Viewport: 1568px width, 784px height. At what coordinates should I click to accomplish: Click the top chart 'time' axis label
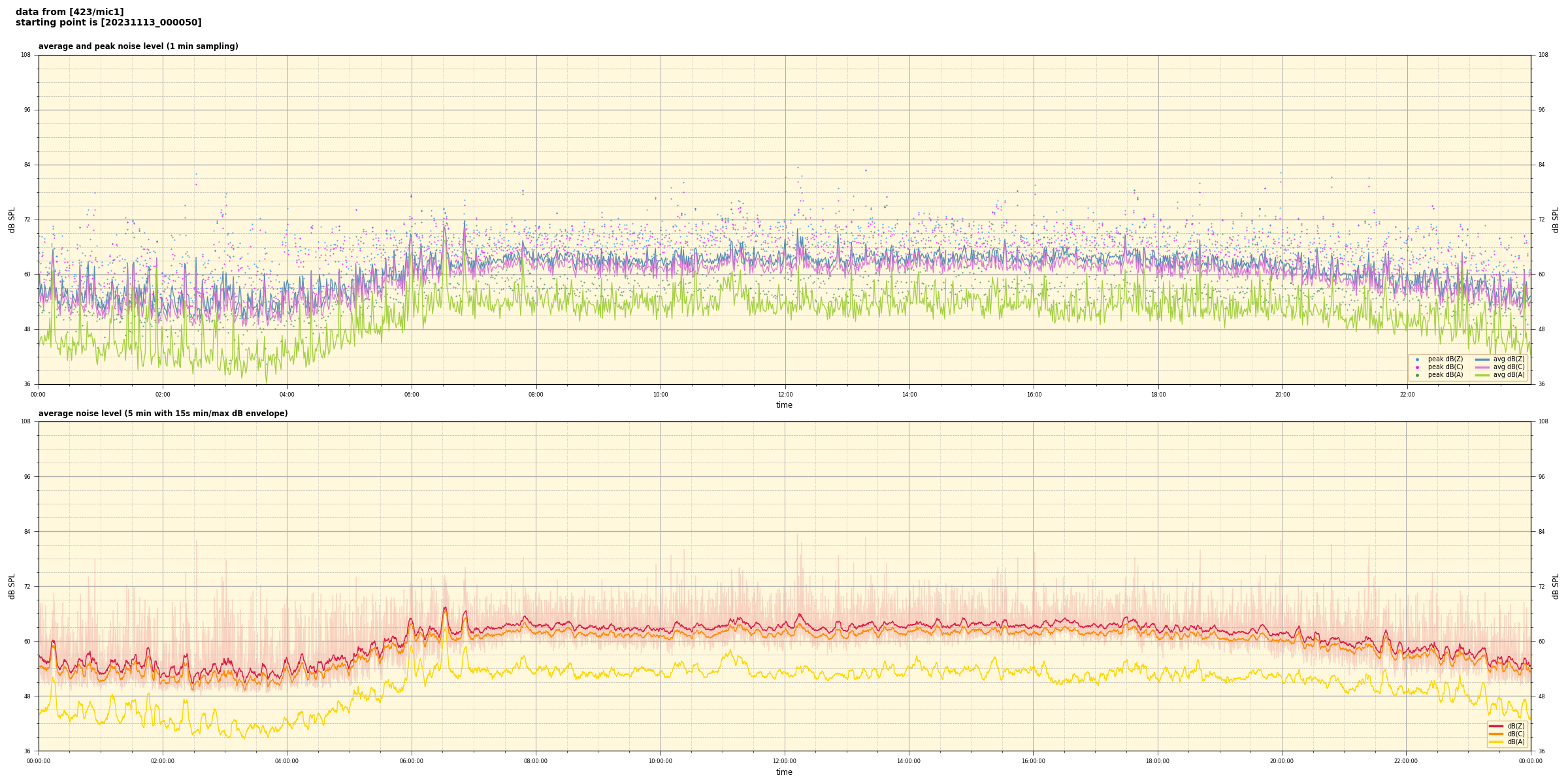[784, 405]
